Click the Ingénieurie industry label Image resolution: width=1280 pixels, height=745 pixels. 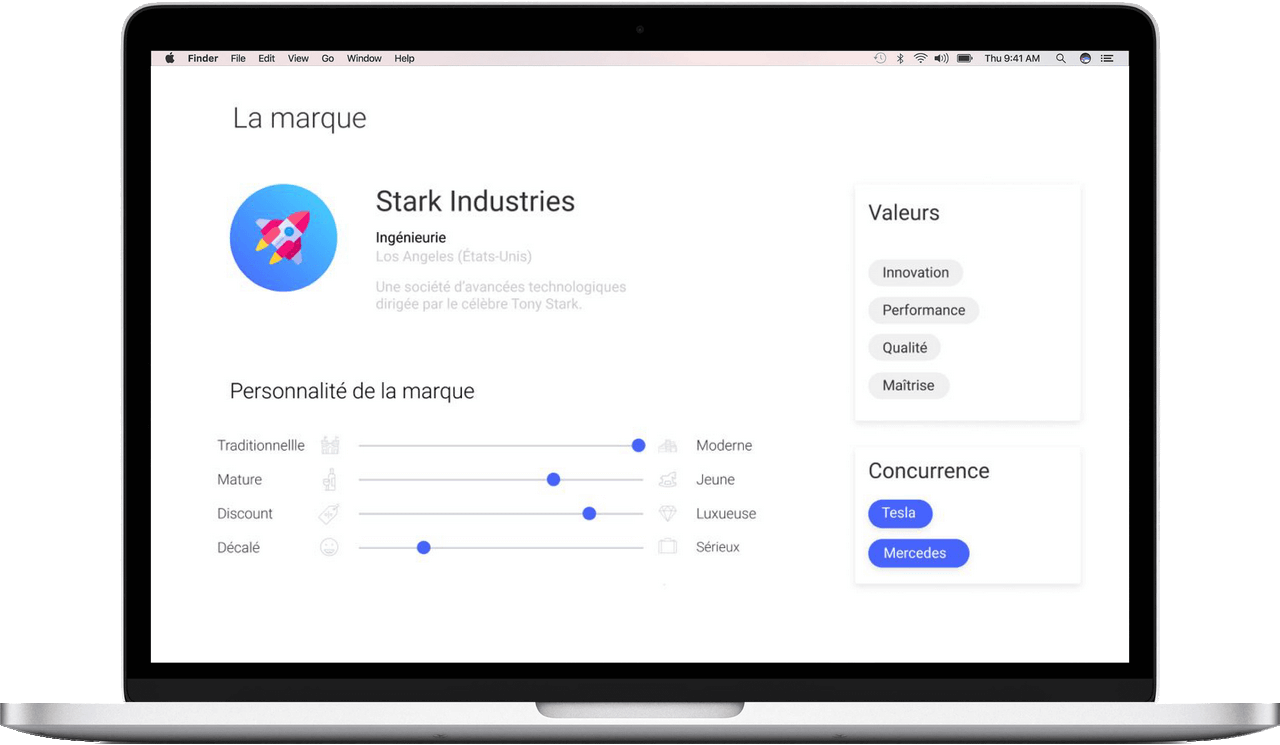click(411, 238)
